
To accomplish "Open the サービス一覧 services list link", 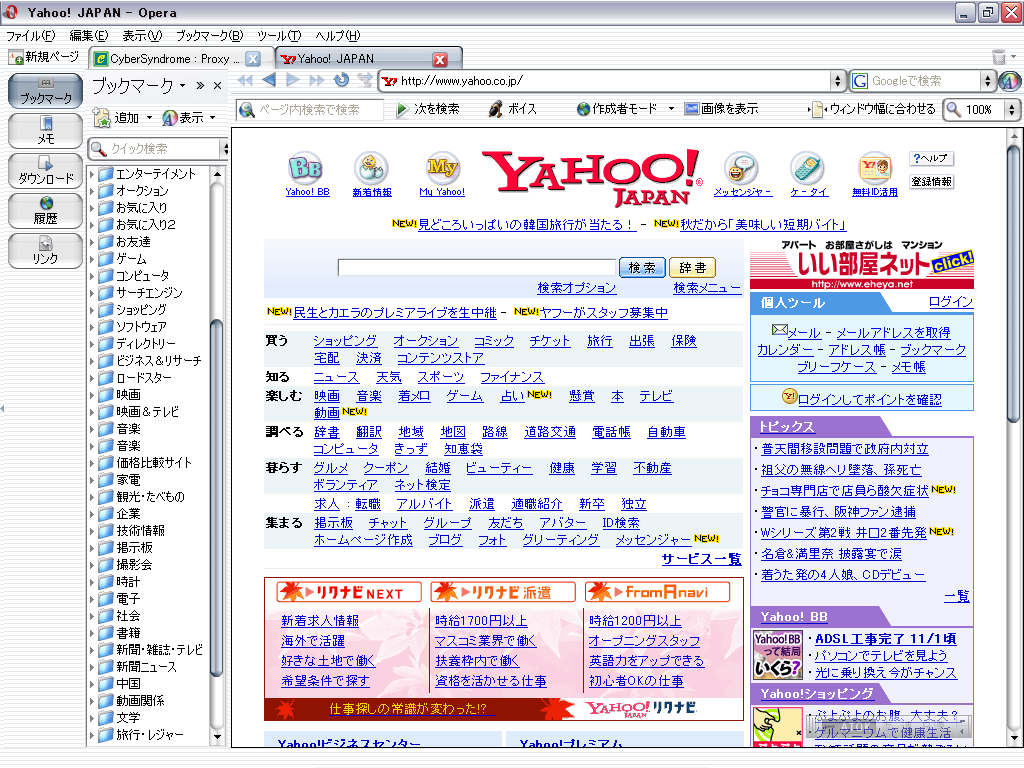I will click(x=701, y=559).
